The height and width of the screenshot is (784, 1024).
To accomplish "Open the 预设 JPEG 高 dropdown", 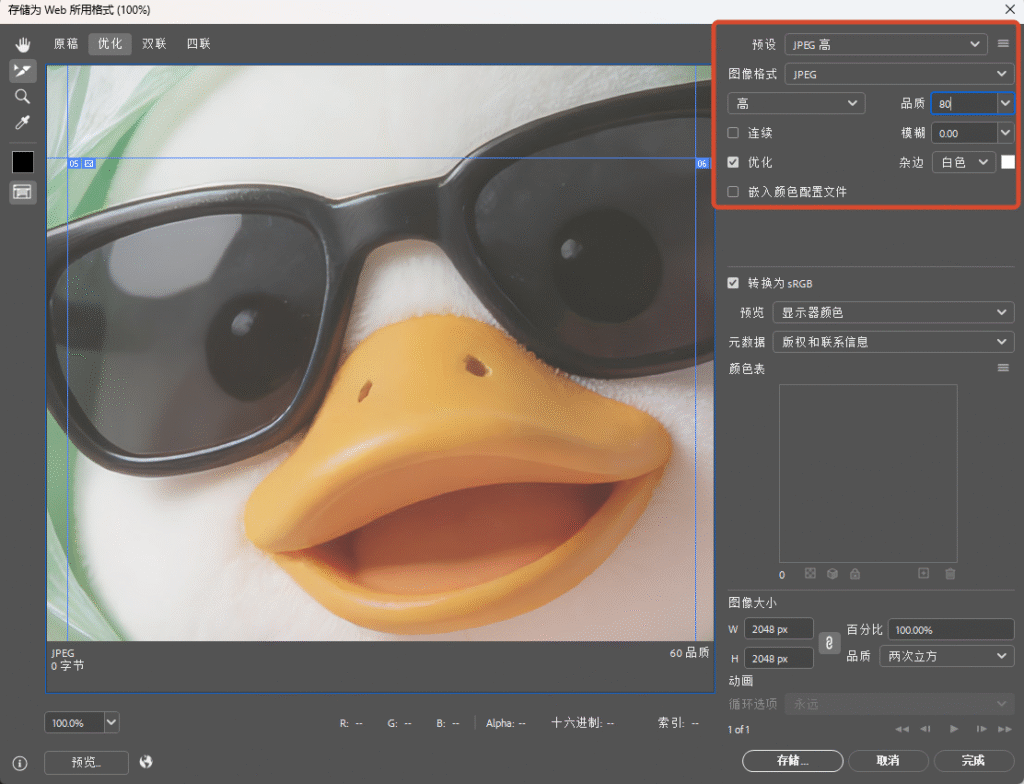I will coord(886,44).
